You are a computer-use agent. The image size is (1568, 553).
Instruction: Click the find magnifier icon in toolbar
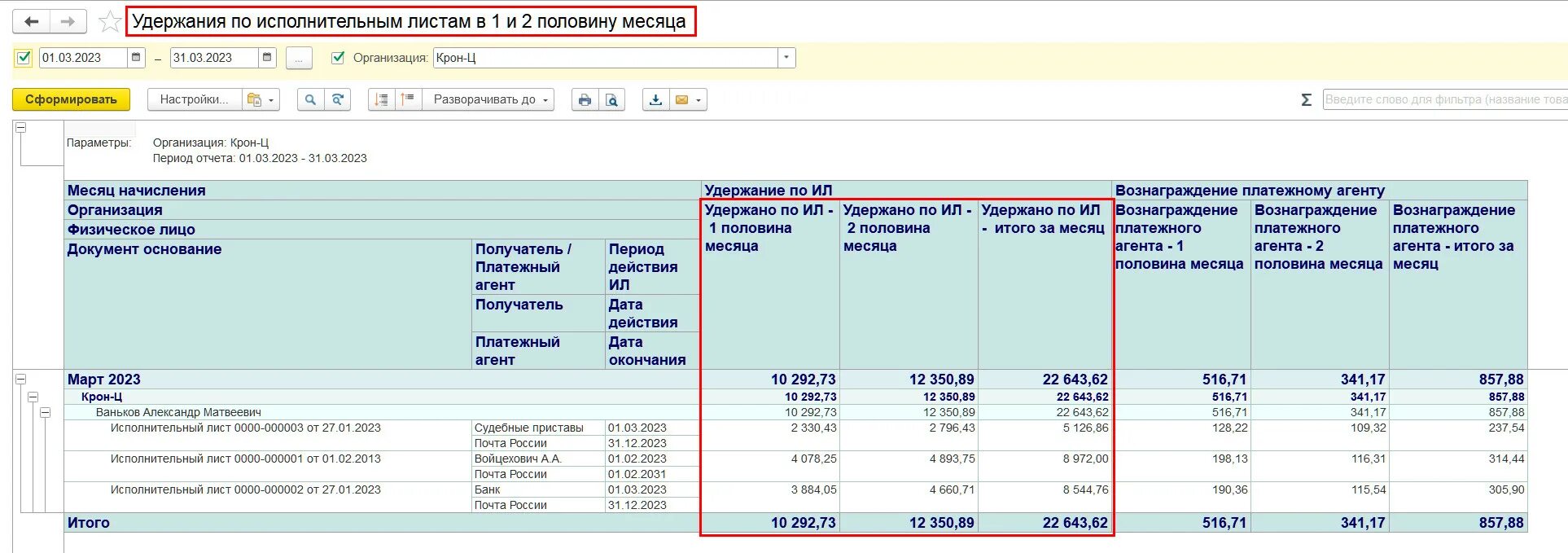click(x=310, y=99)
